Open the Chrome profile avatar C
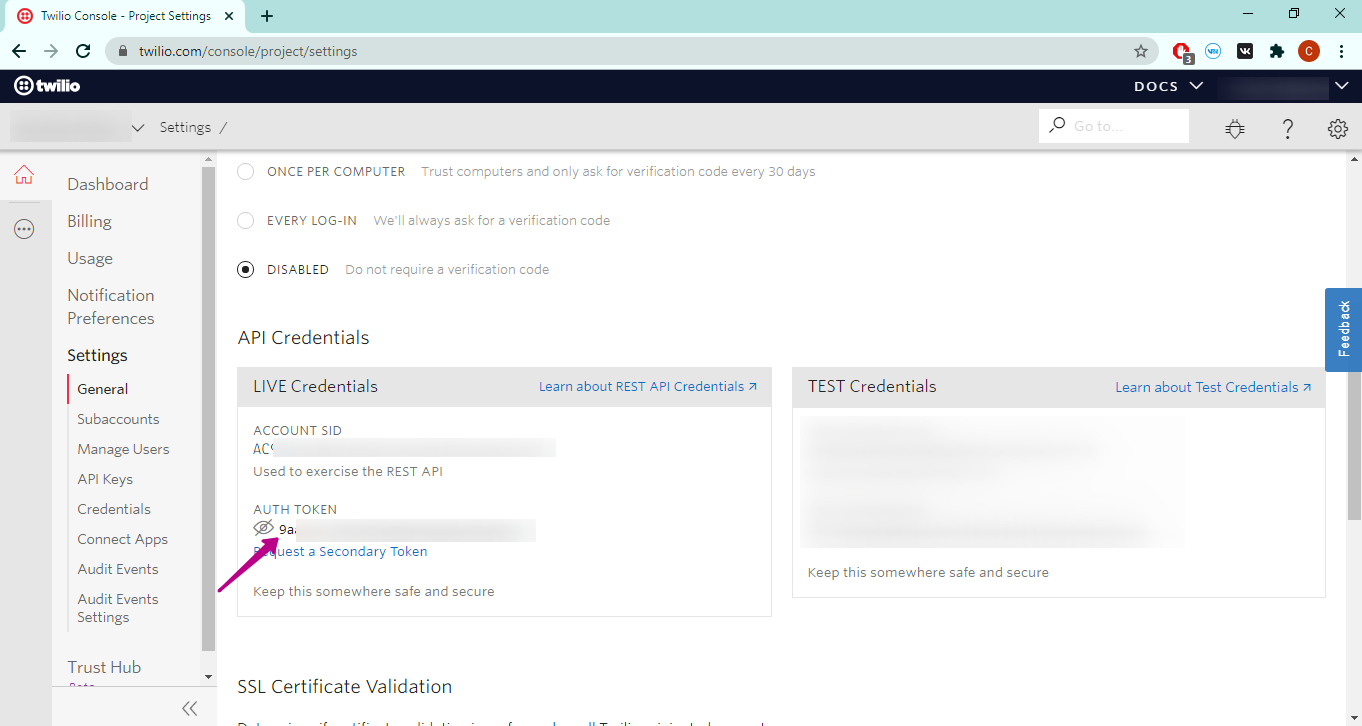Image resolution: width=1362 pixels, height=726 pixels. click(1309, 51)
